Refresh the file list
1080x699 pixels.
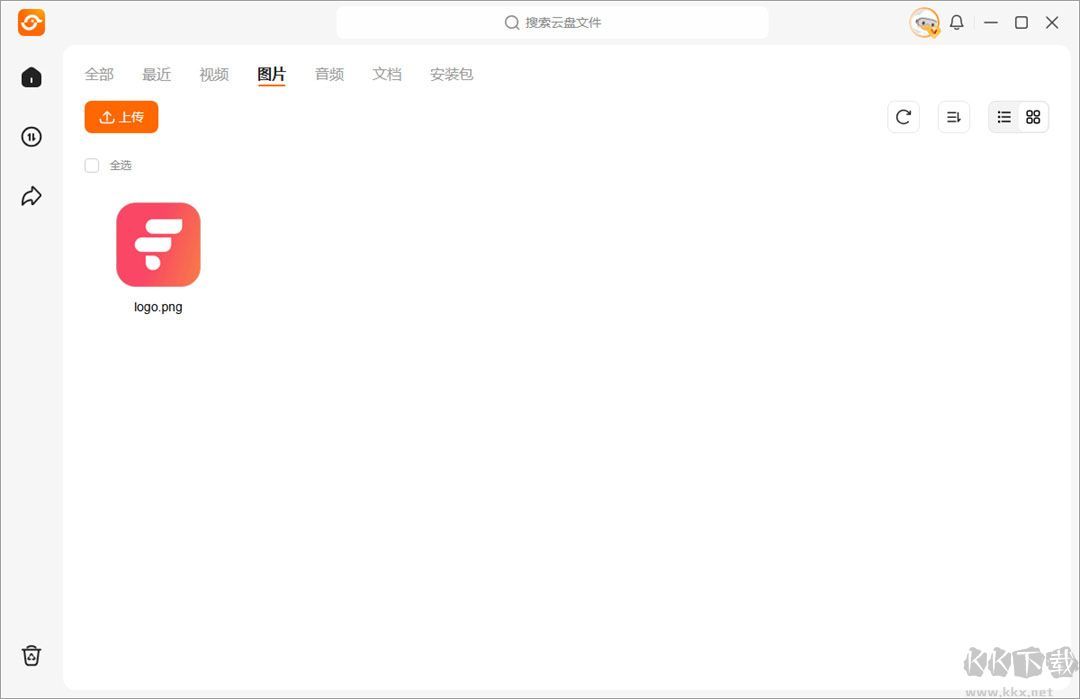903,117
